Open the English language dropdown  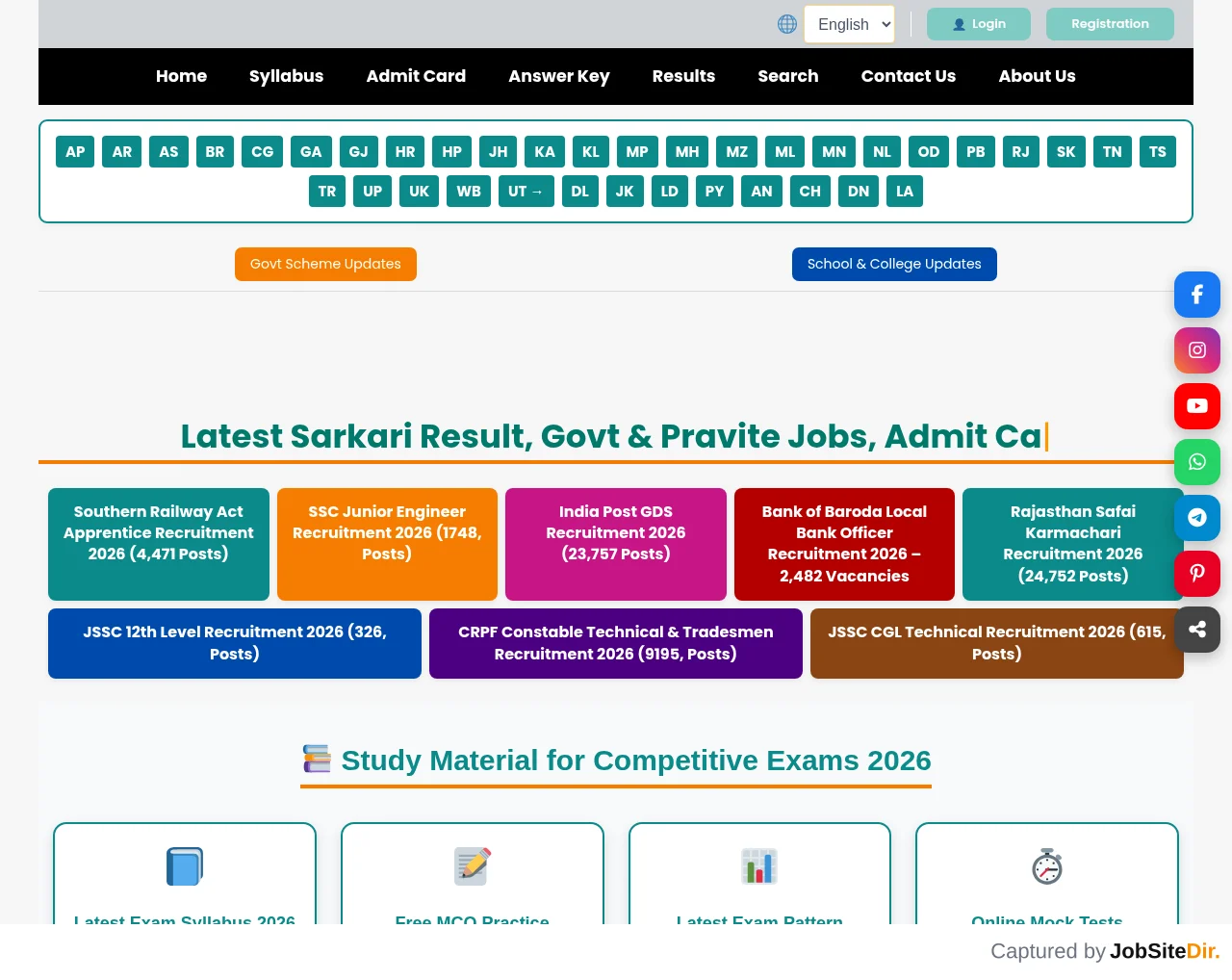(x=849, y=24)
